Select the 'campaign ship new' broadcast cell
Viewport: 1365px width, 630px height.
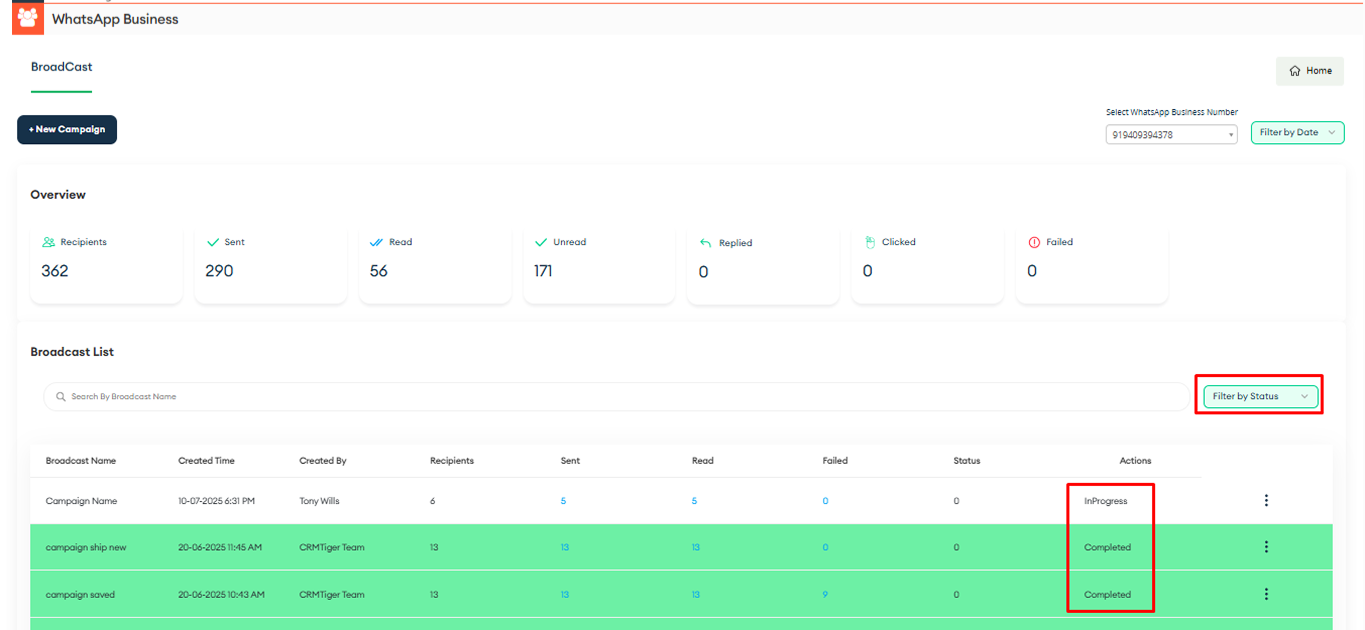86,548
